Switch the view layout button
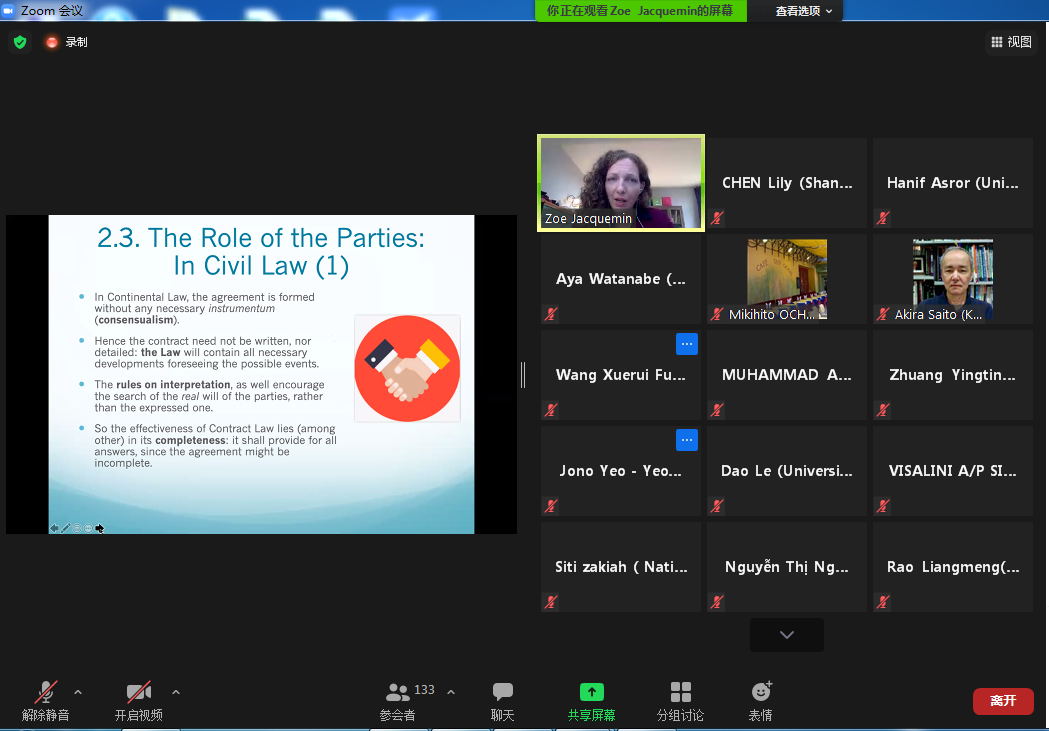Screen dimensions: 1049x731 point(1011,42)
